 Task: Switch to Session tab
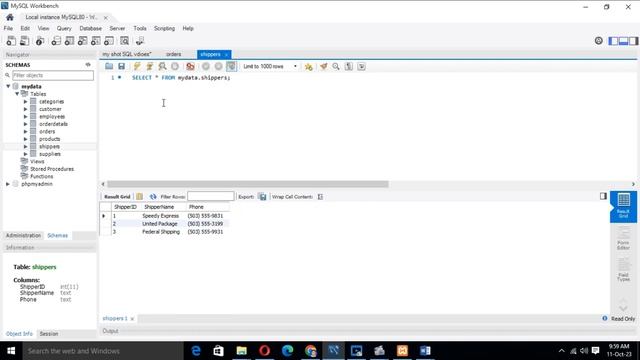tap(49, 334)
